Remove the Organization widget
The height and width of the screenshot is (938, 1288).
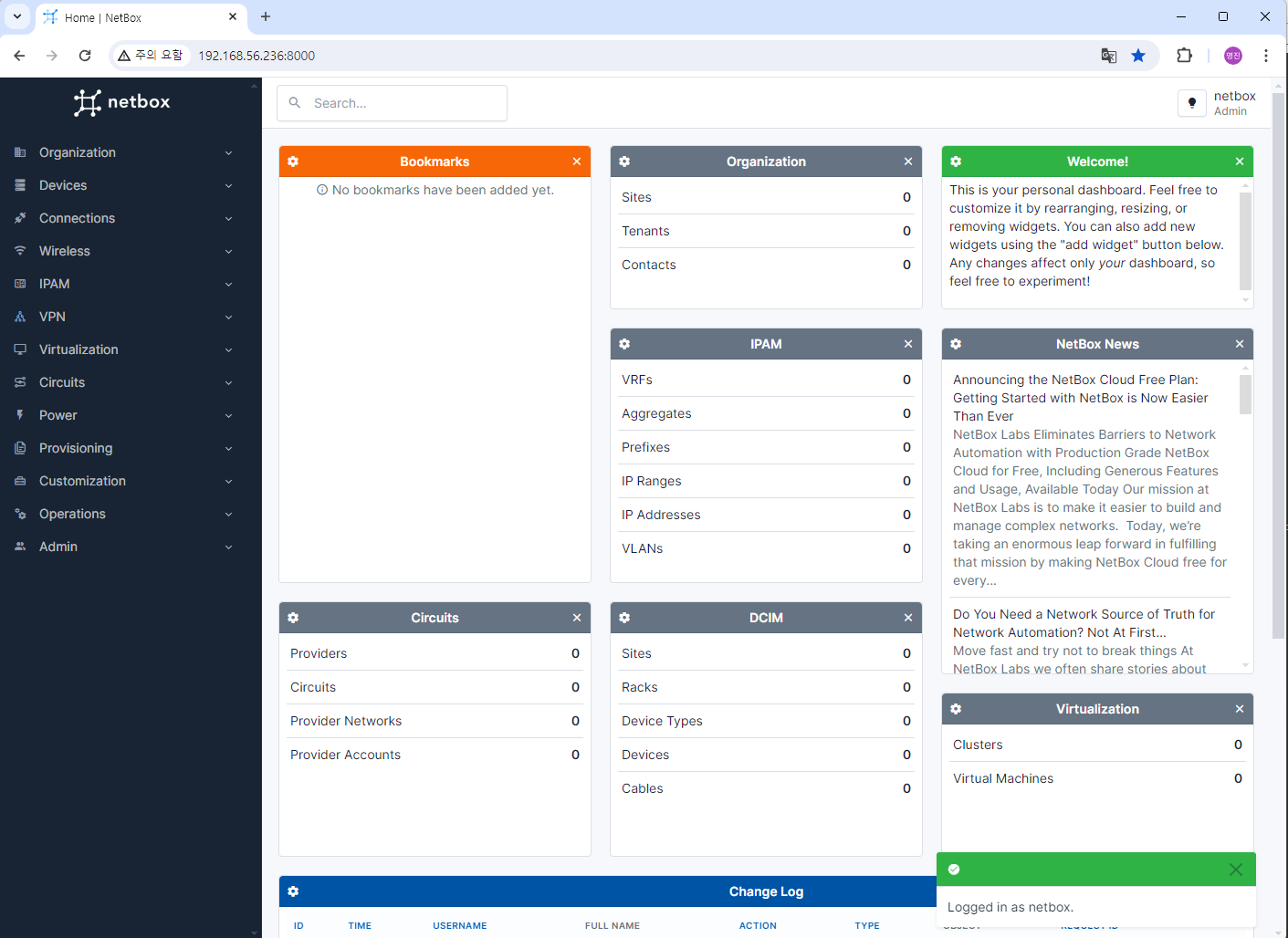(908, 162)
